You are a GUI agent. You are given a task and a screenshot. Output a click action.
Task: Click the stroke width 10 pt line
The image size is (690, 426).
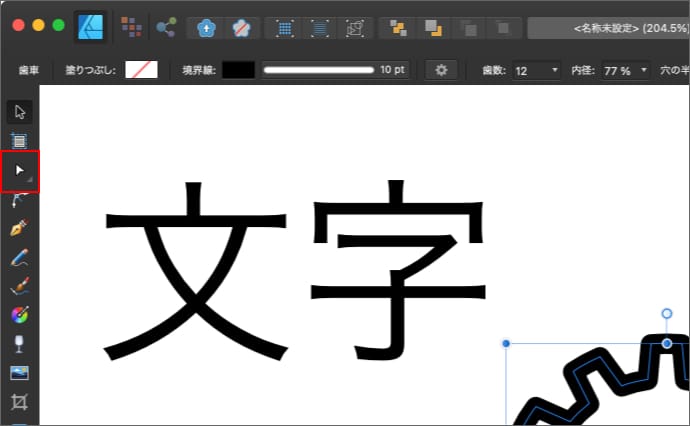(x=319, y=71)
